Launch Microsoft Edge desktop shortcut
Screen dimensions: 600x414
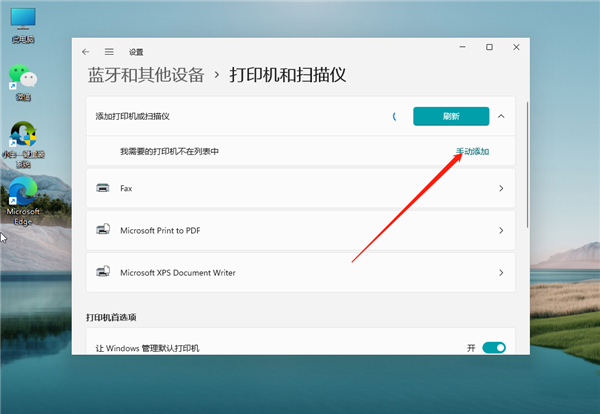(x=23, y=202)
